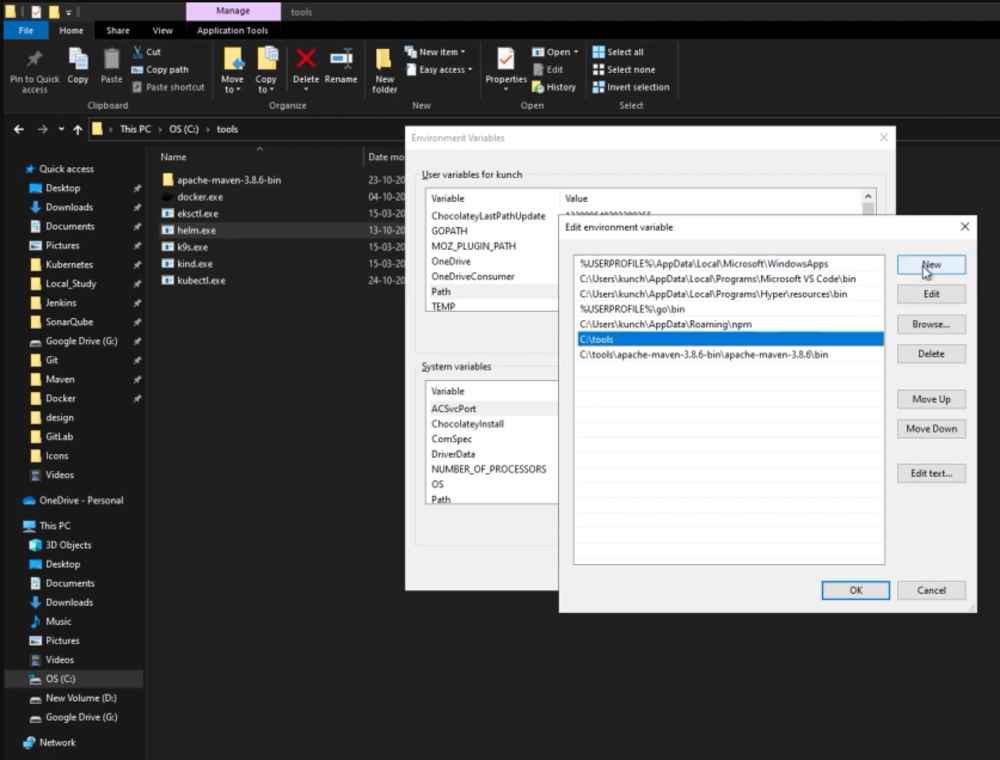Select the Paste shortcut icon
Viewport: 1000px width, 760px height.
click(168, 87)
